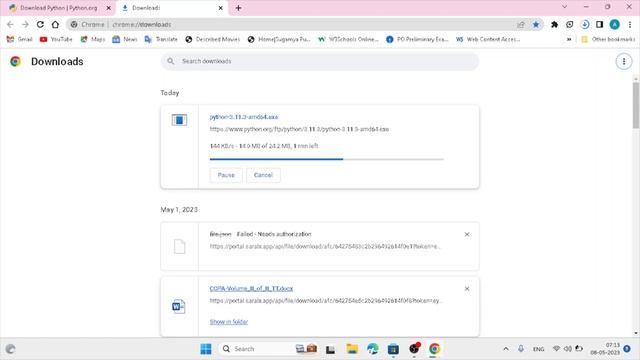Open the notification count badge
The height and width of the screenshot is (360, 640).
point(627,349)
